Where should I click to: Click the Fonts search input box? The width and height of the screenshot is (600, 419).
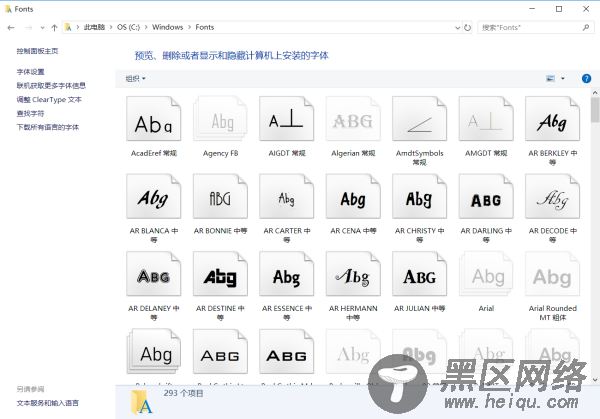[536, 28]
